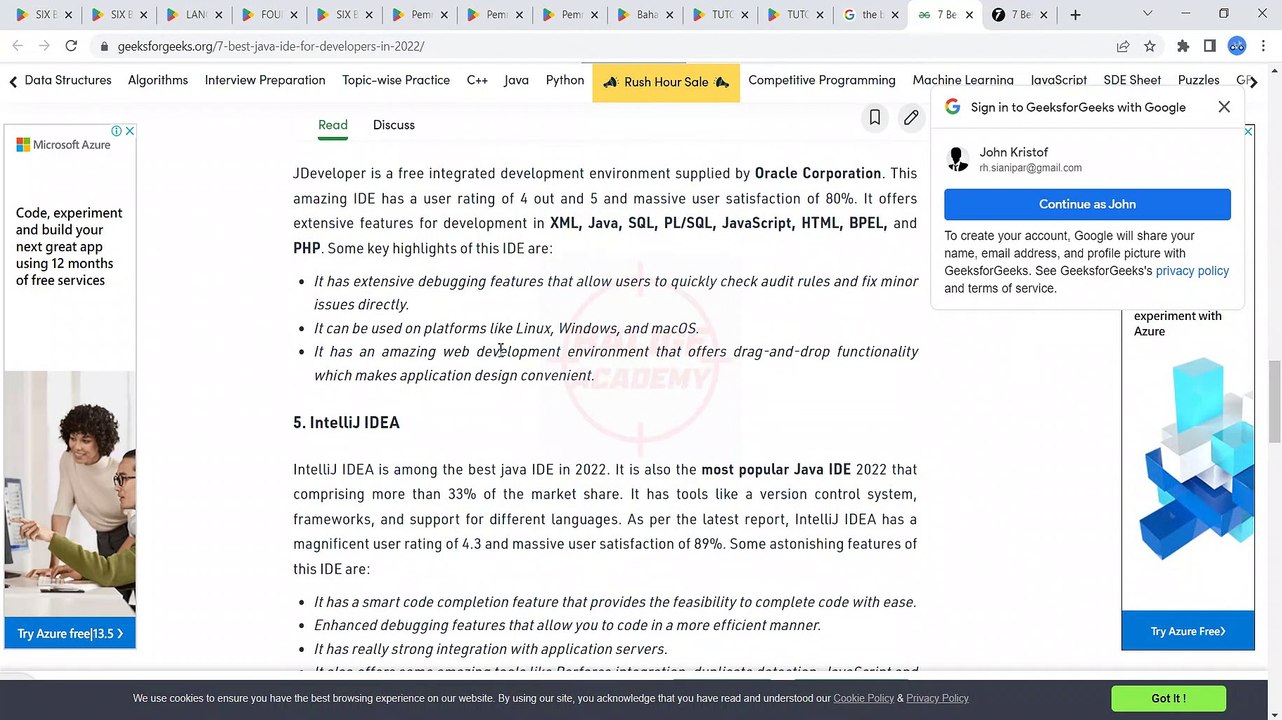Open Chrome's three-dot menu

[1265, 46]
